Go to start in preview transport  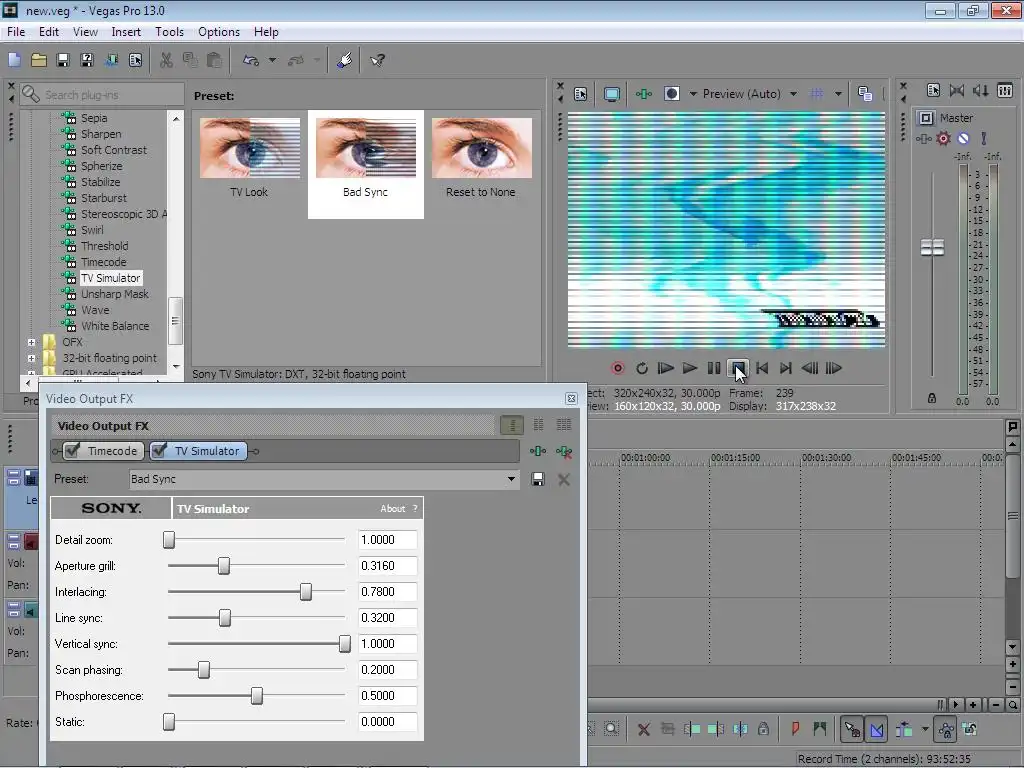point(761,368)
